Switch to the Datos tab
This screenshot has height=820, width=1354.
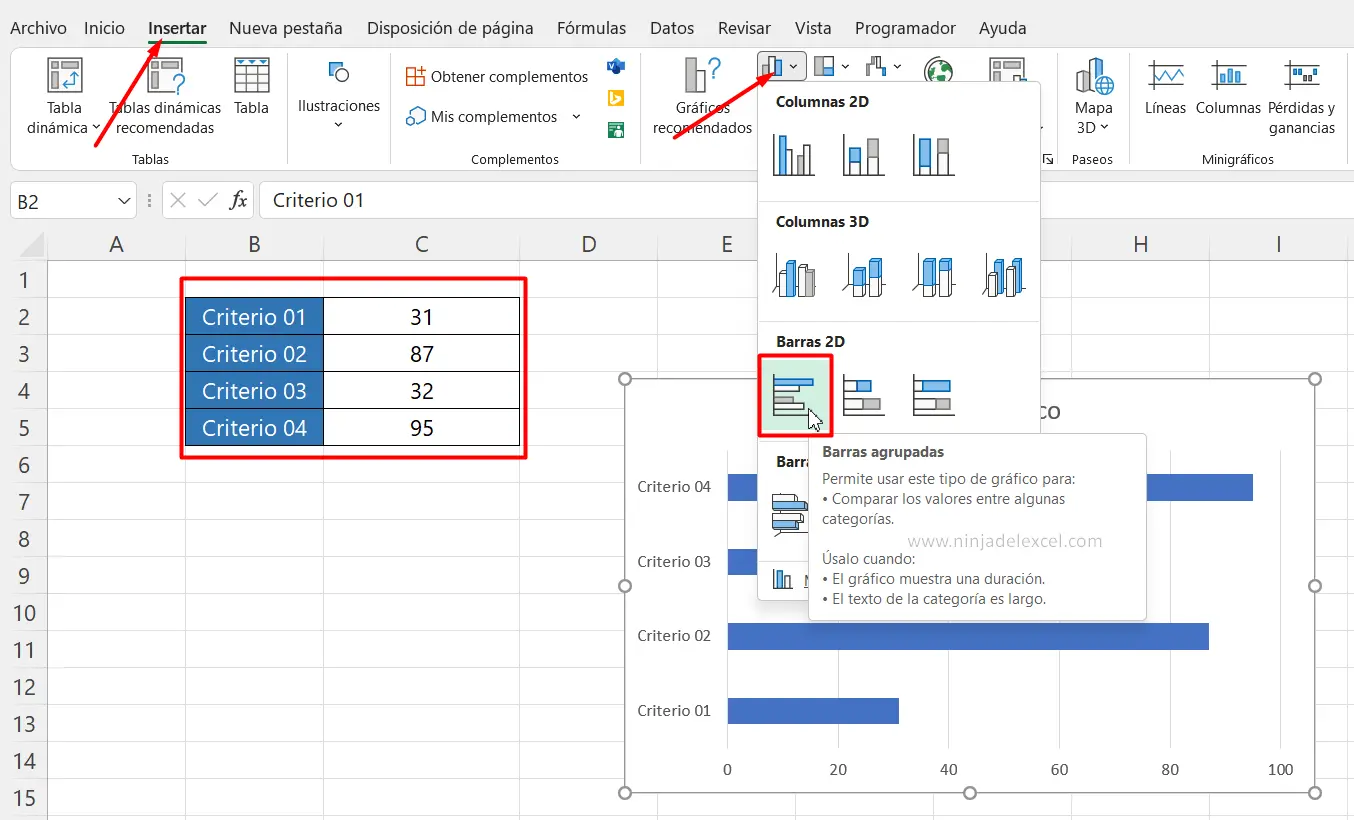coord(672,28)
